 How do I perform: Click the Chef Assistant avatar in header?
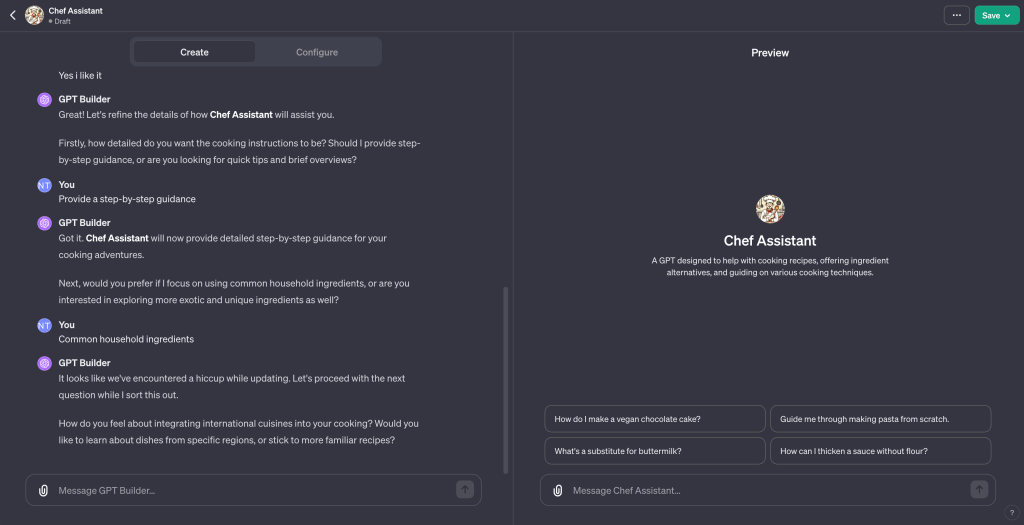point(34,15)
